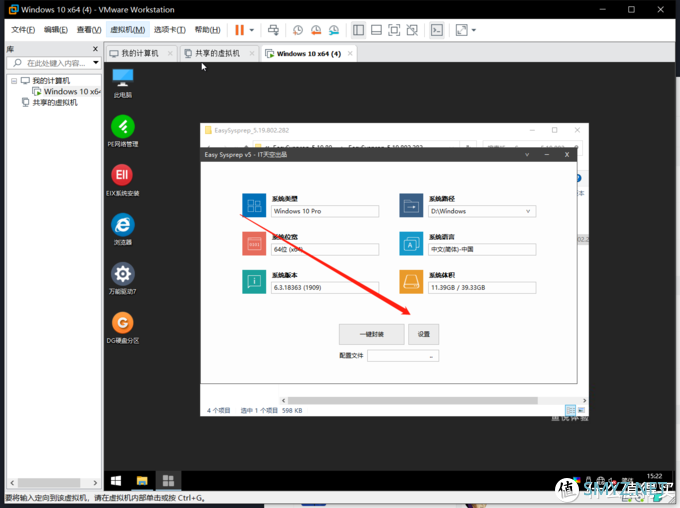Pause the virtual machine
The height and width of the screenshot is (508, 680).
click(239, 30)
